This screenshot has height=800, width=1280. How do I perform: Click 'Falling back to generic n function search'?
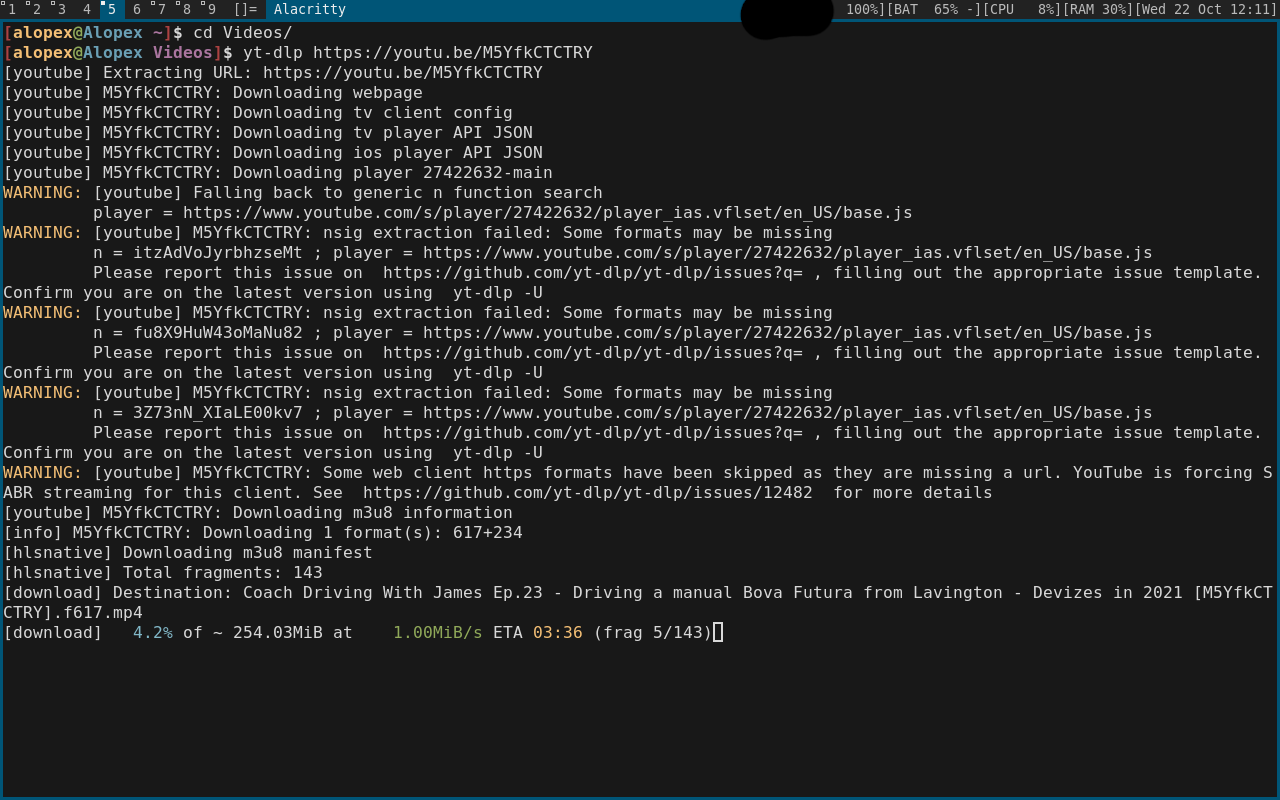(398, 193)
